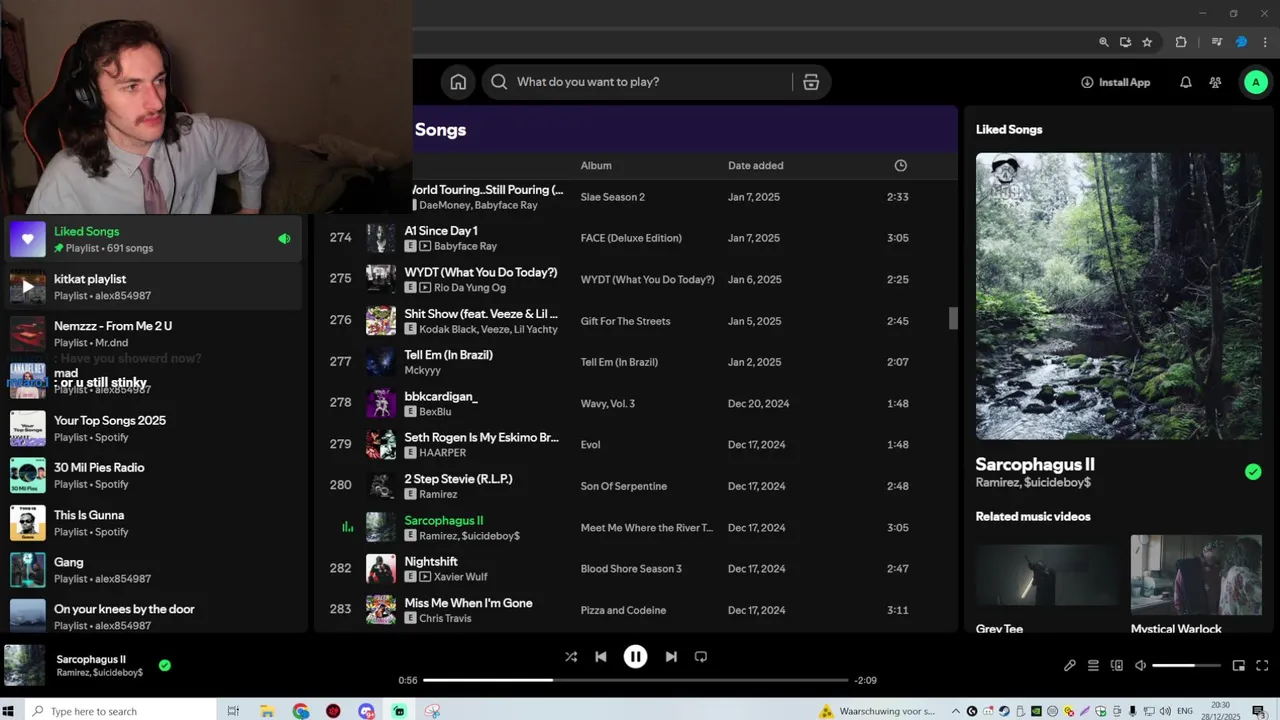The height and width of the screenshot is (720, 1280).
Task: Open album link 'Gift For The Streets'
Action: 625,321
